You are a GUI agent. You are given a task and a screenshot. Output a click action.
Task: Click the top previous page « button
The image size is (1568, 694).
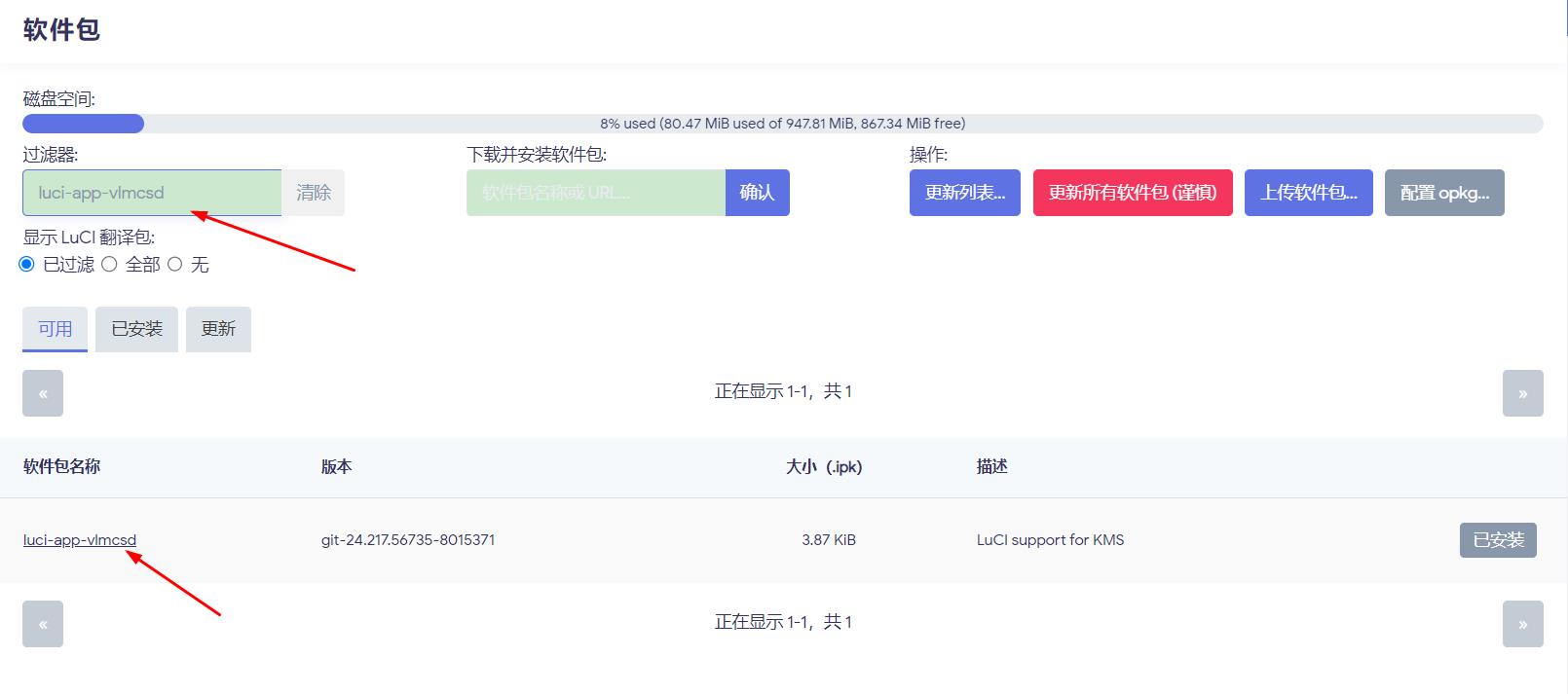coord(43,393)
